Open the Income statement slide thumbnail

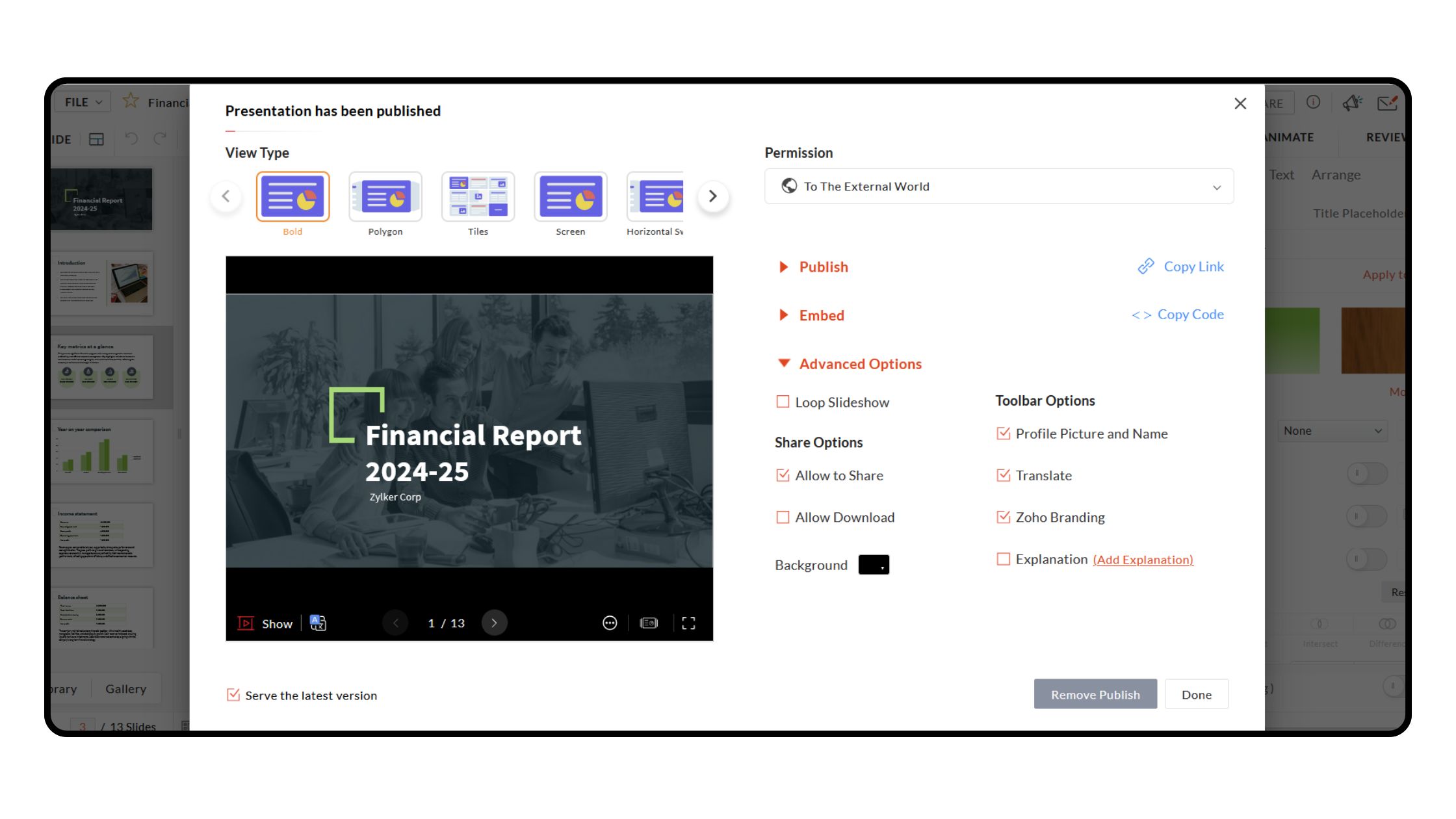click(102, 535)
